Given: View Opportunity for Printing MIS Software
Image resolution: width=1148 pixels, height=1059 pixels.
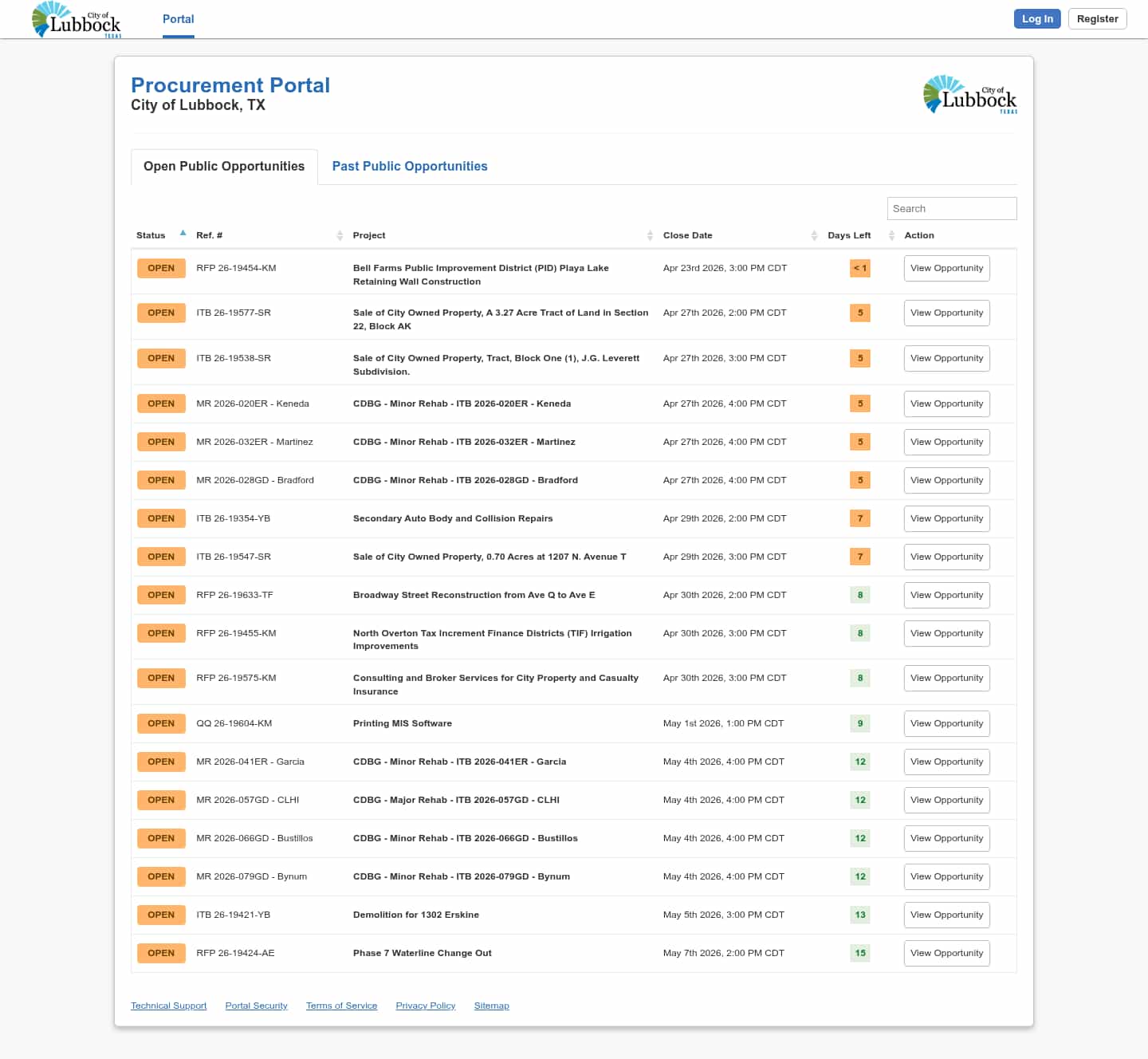Looking at the screenshot, I should click(946, 724).
